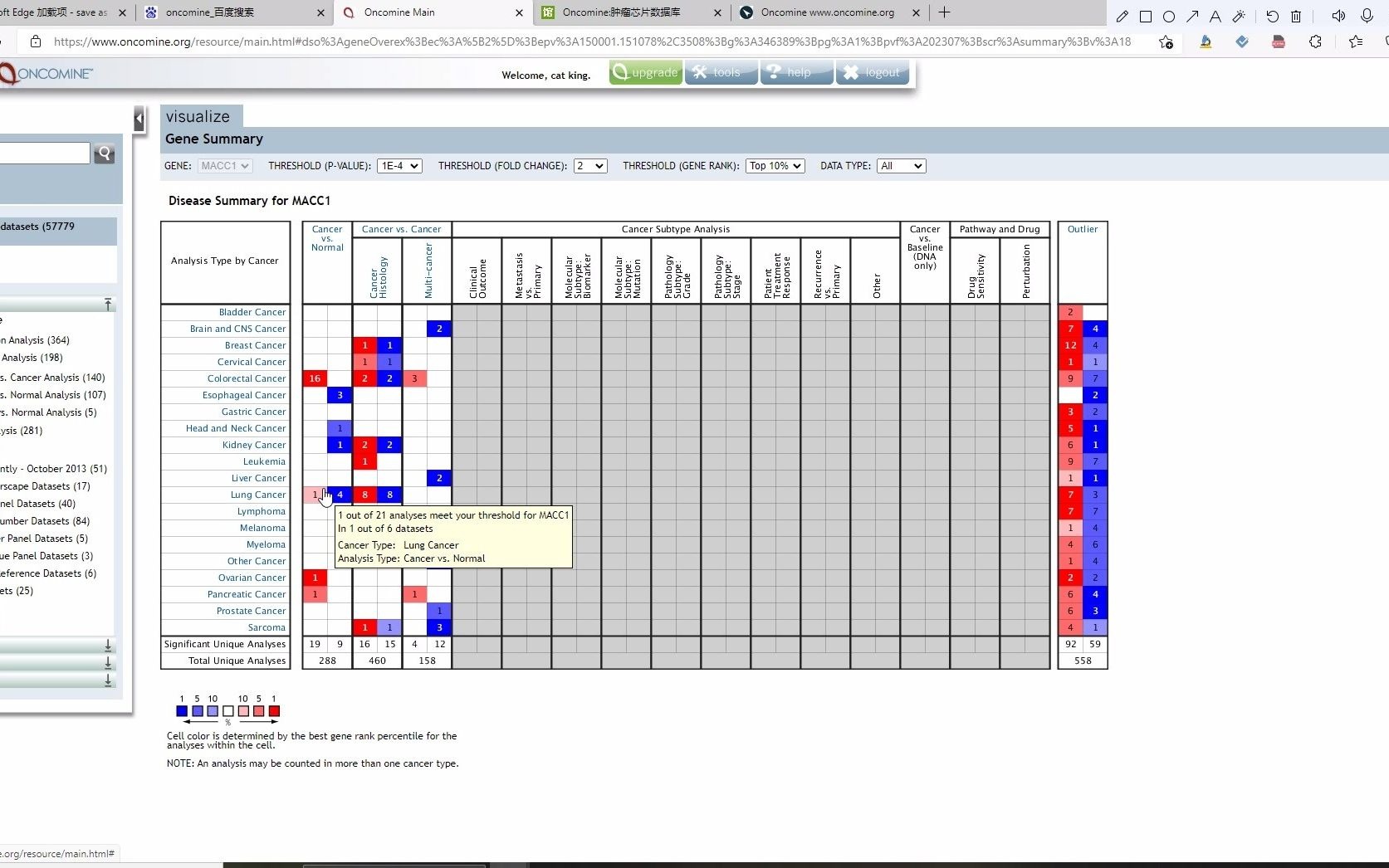1389x868 pixels.
Task: Toggle the speaker sound icon
Action: coord(1338,16)
